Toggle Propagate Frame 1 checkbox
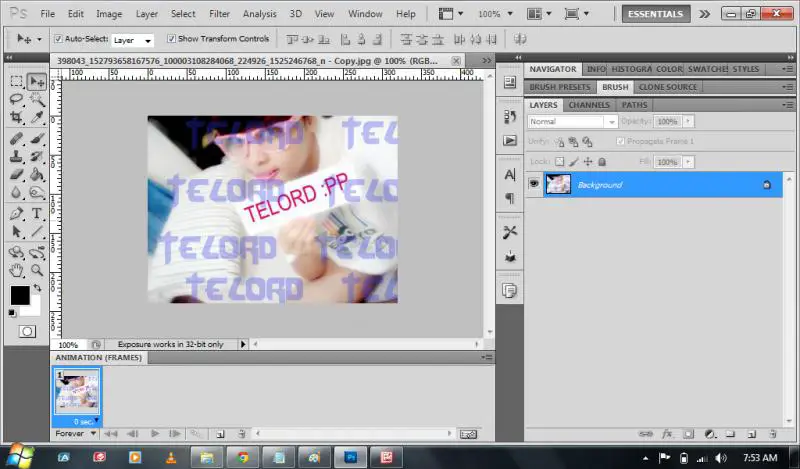The height and width of the screenshot is (469, 800). [620, 141]
